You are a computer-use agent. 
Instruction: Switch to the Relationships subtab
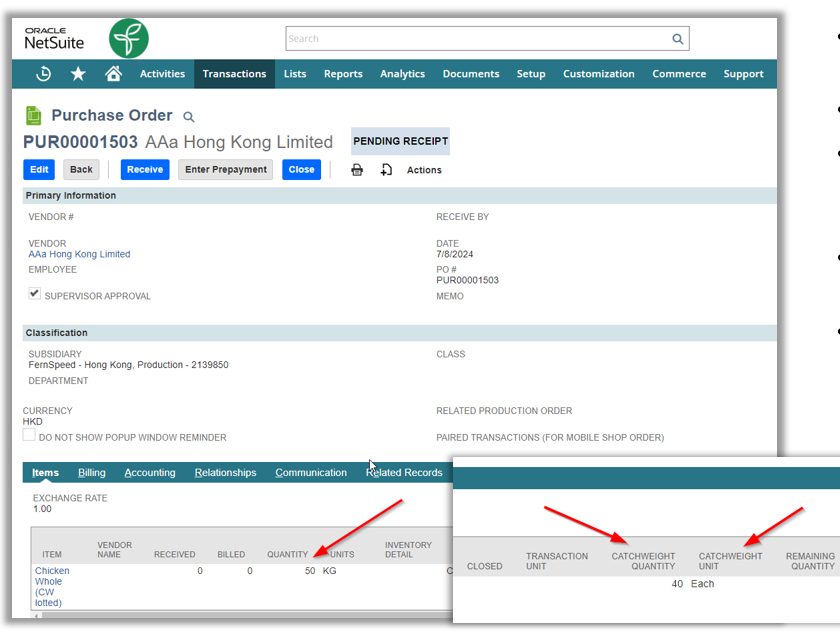226,473
